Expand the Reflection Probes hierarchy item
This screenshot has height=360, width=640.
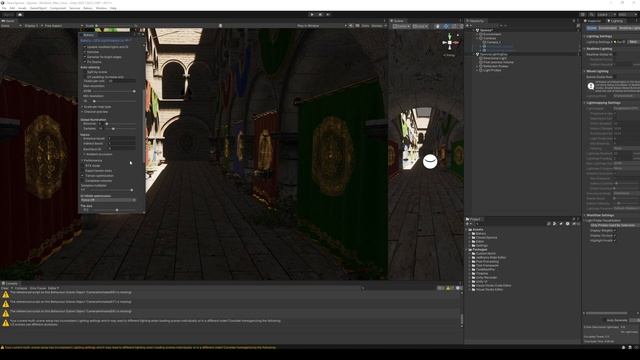pos(477,67)
